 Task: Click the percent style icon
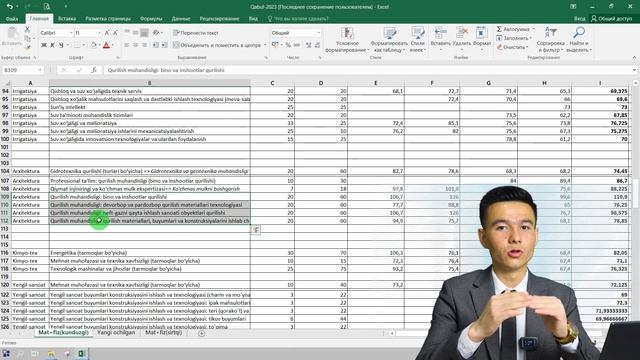point(288,45)
